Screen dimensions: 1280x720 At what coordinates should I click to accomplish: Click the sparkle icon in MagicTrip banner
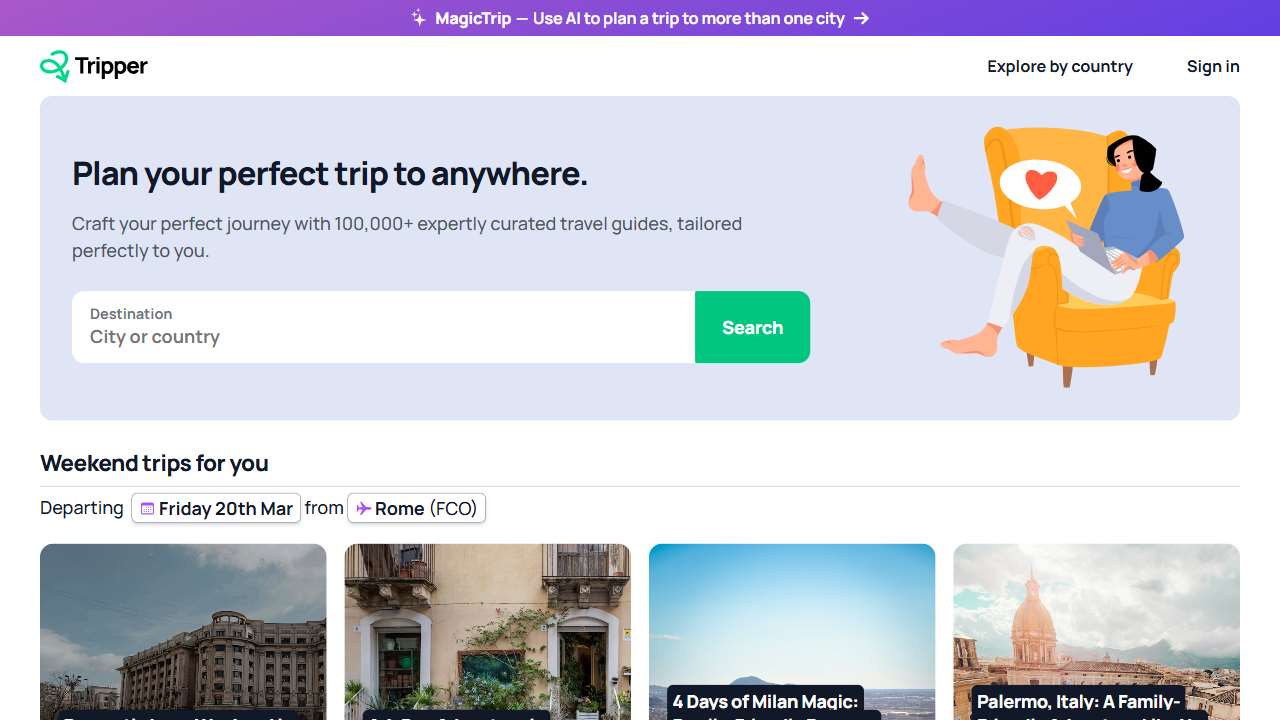pos(419,18)
